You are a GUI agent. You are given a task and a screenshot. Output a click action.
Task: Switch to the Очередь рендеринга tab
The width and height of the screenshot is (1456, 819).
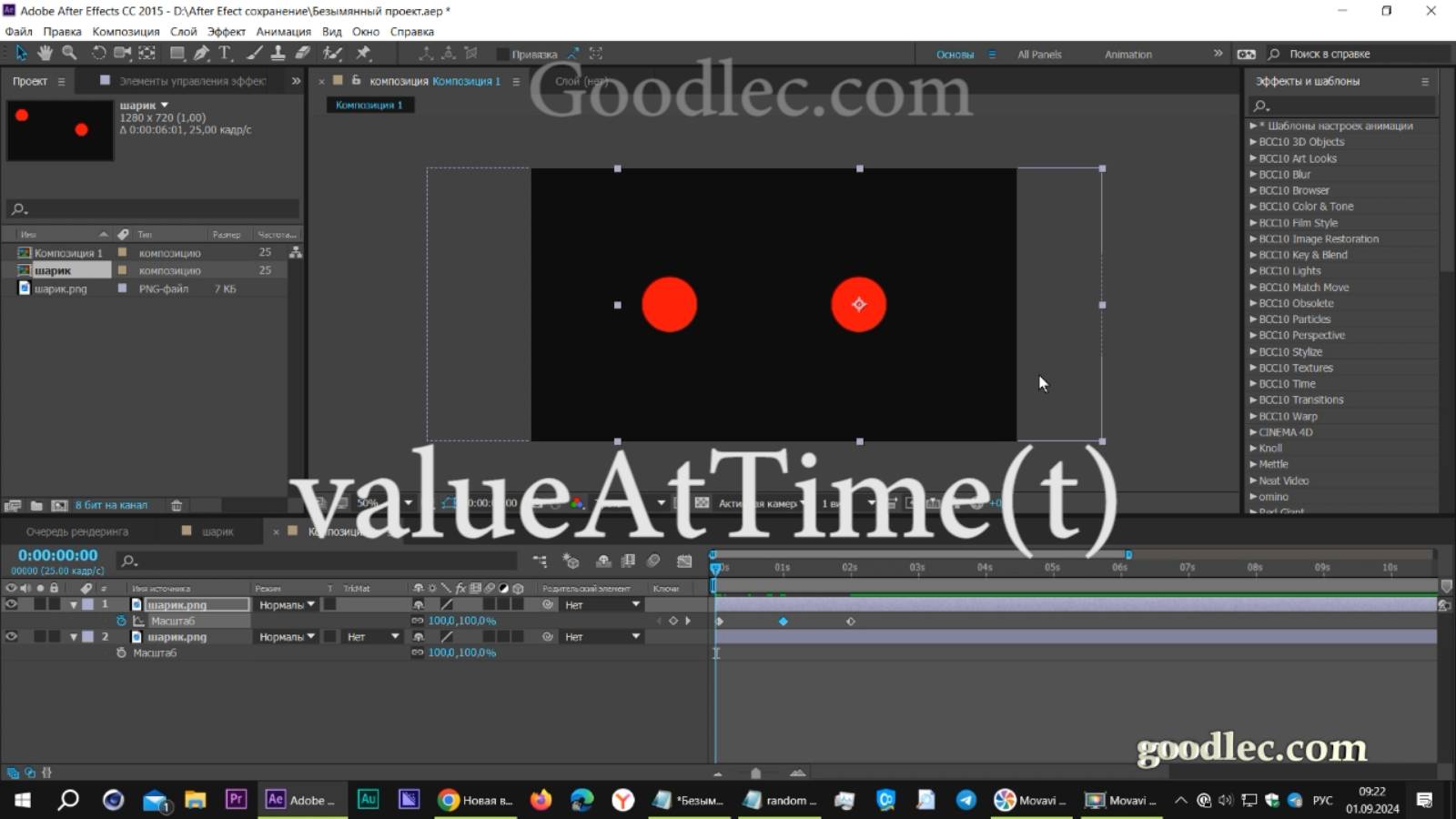click(x=77, y=531)
